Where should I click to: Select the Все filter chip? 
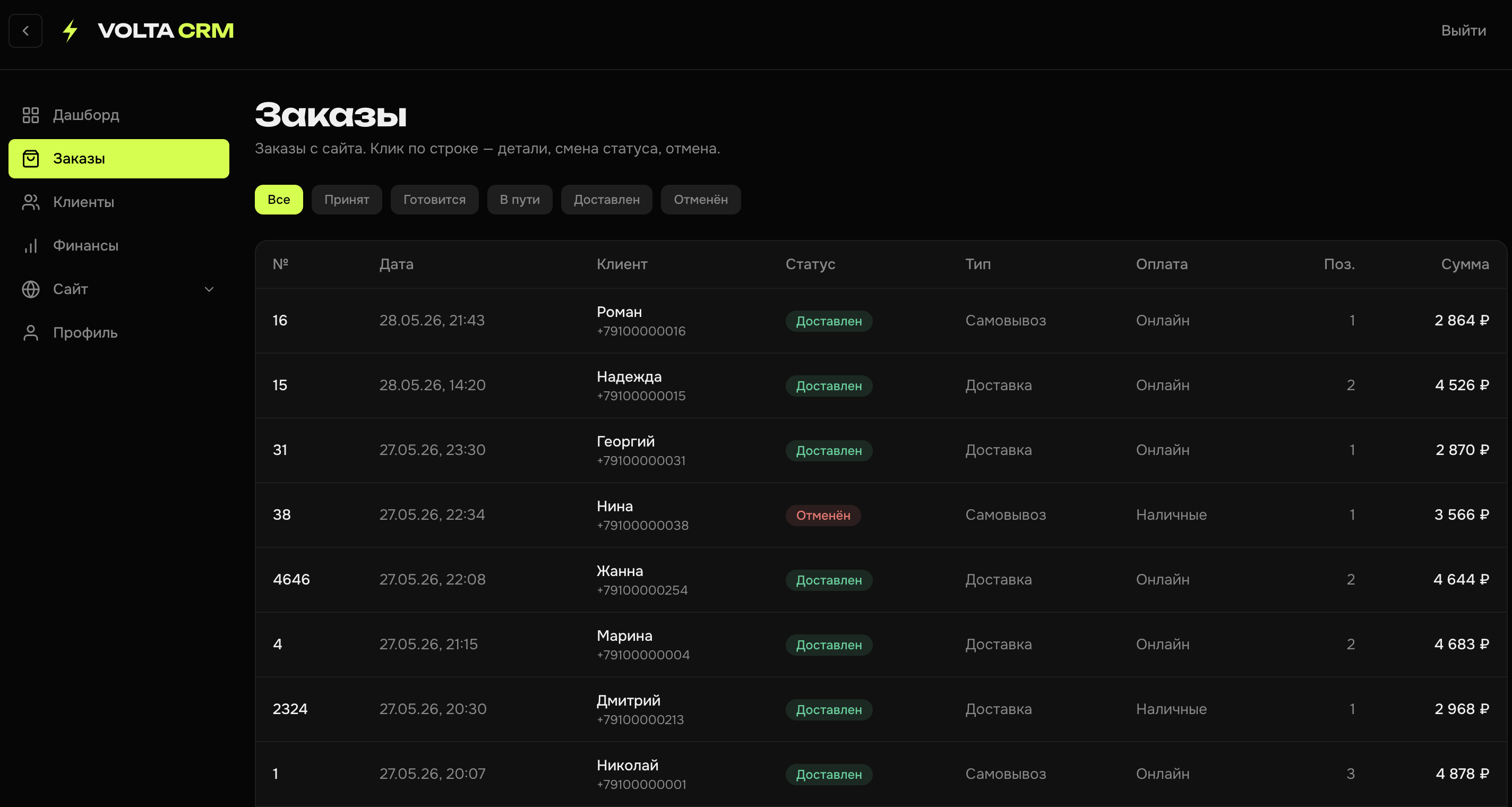[x=279, y=200]
